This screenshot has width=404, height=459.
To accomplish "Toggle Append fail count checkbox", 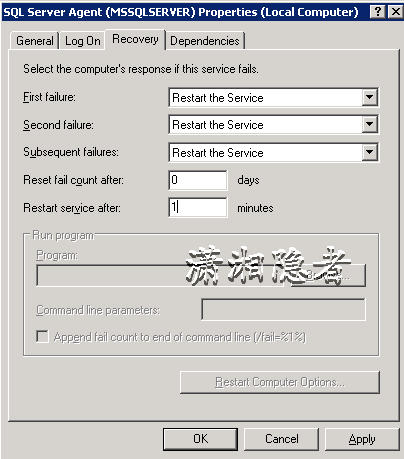I will point(42,336).
